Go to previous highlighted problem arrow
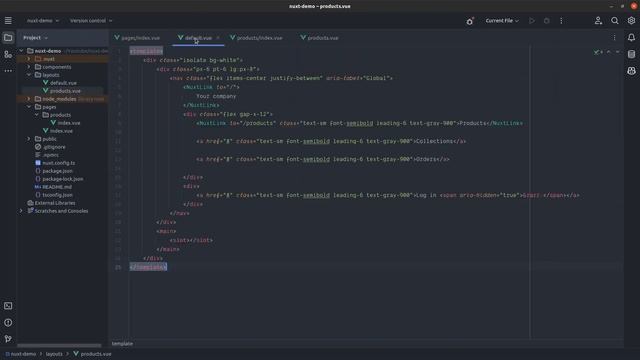Screen dimensions: 640x360 tap(609, 52)
